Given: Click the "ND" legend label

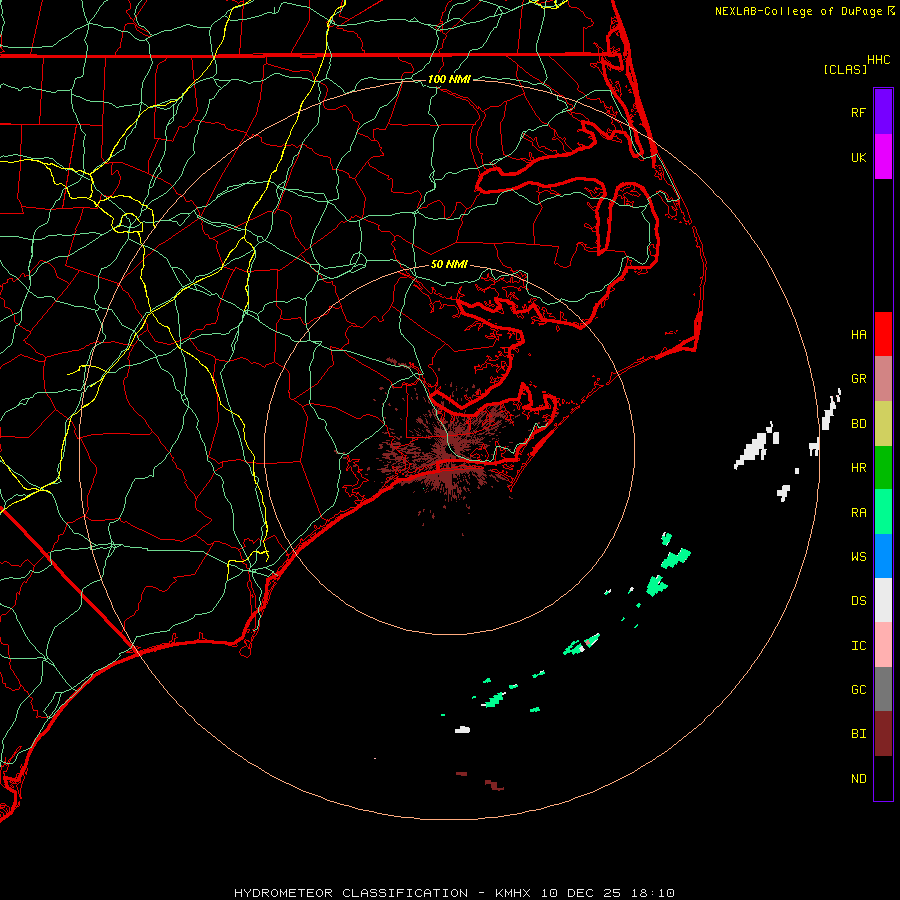Looking at the screenshot, I should [858, 778].
